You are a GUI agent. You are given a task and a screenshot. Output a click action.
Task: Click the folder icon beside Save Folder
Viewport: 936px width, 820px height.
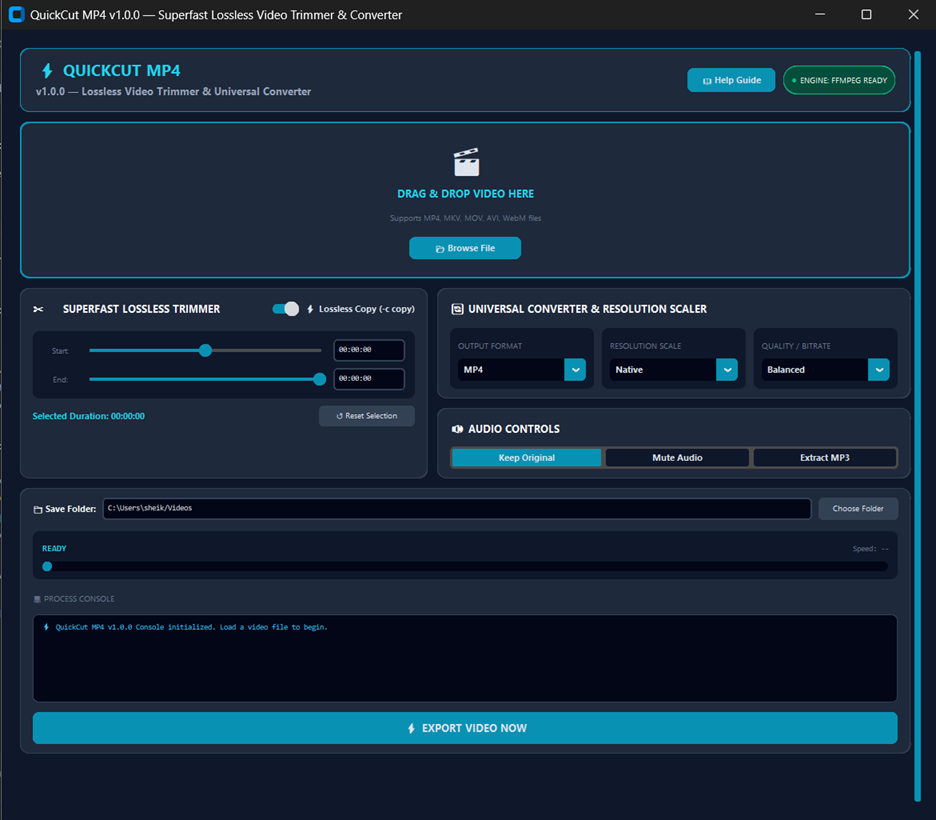click(x=38, y=510)
